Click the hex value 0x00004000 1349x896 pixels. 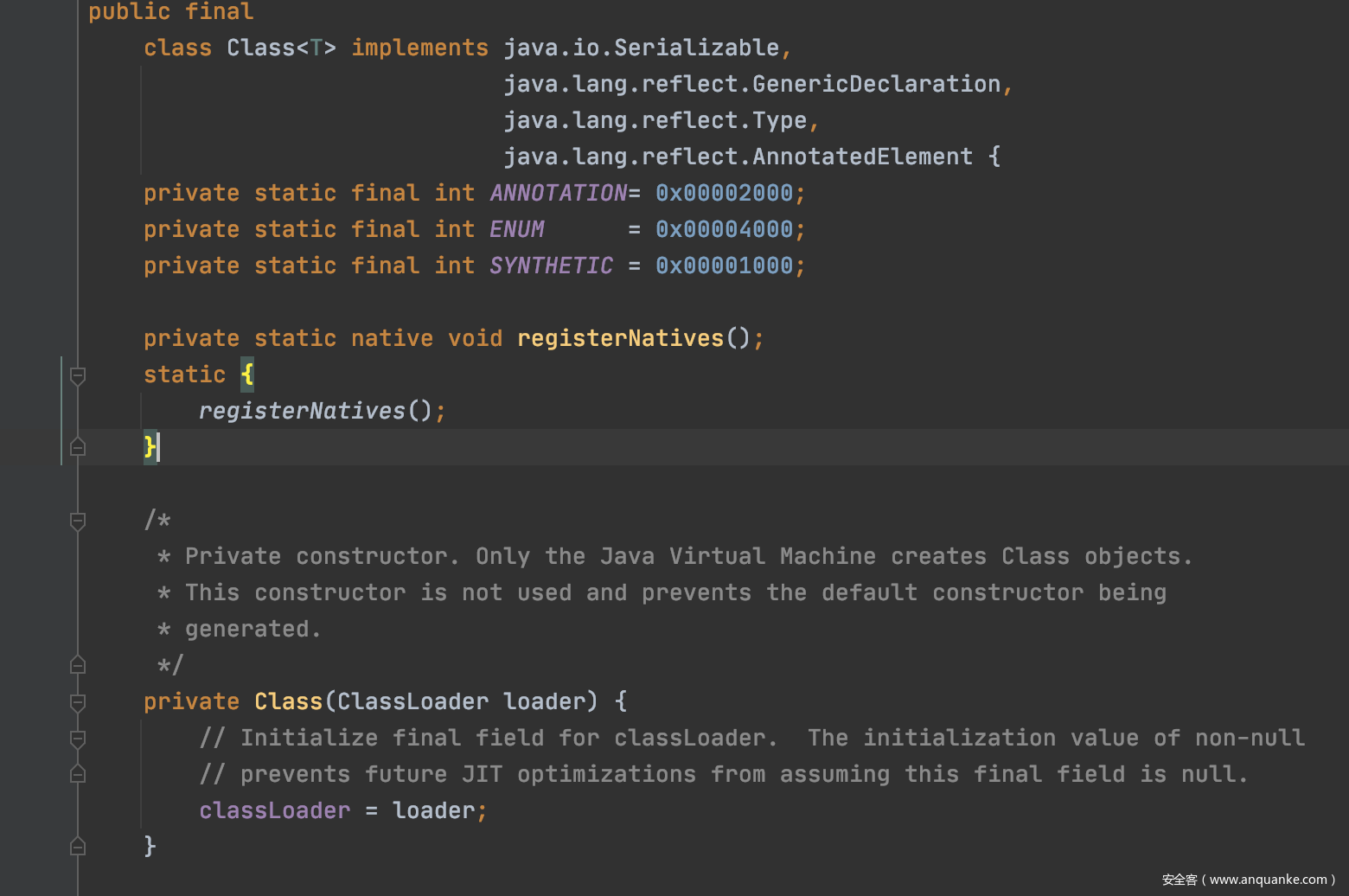[724, 229]
